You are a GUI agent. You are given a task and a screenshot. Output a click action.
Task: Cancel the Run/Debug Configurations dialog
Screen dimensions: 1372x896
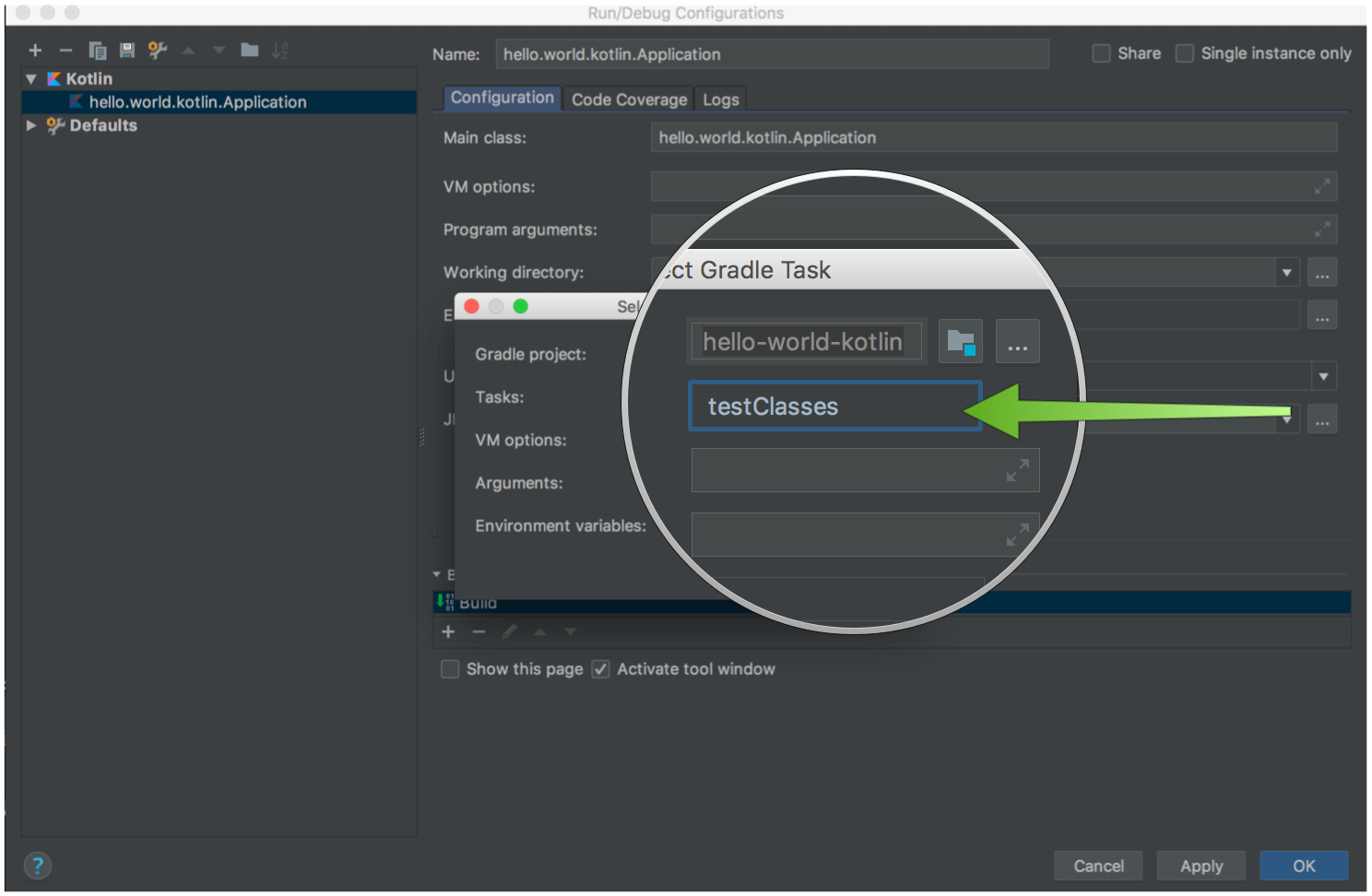[1098, 866]
